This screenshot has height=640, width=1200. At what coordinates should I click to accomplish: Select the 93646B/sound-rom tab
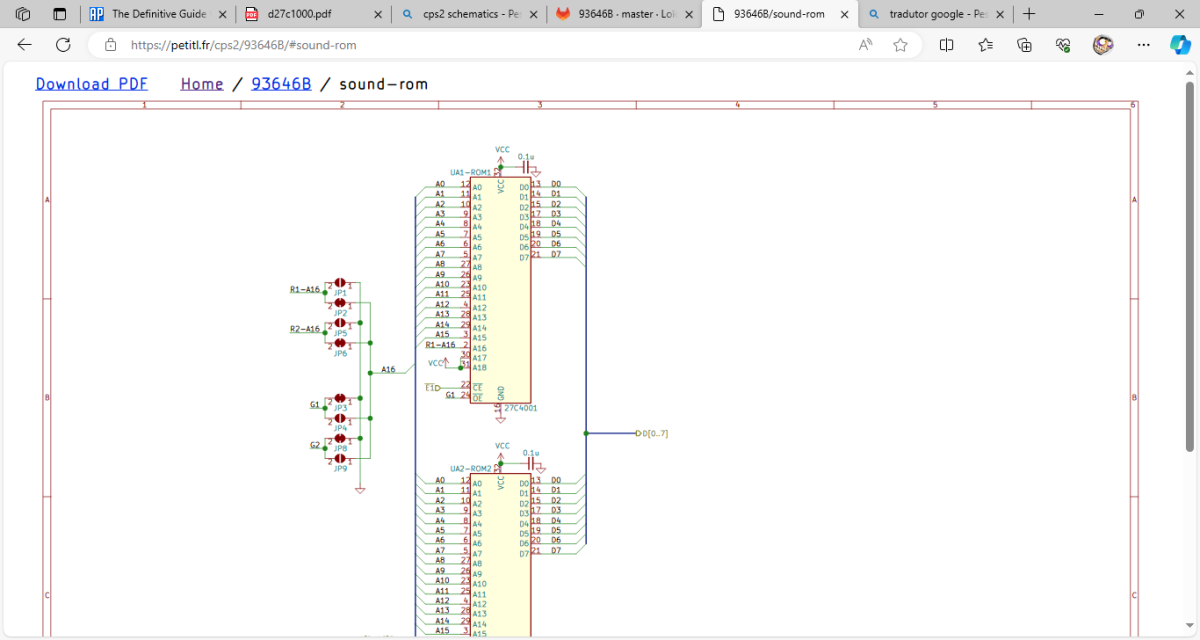pos(781,15)
